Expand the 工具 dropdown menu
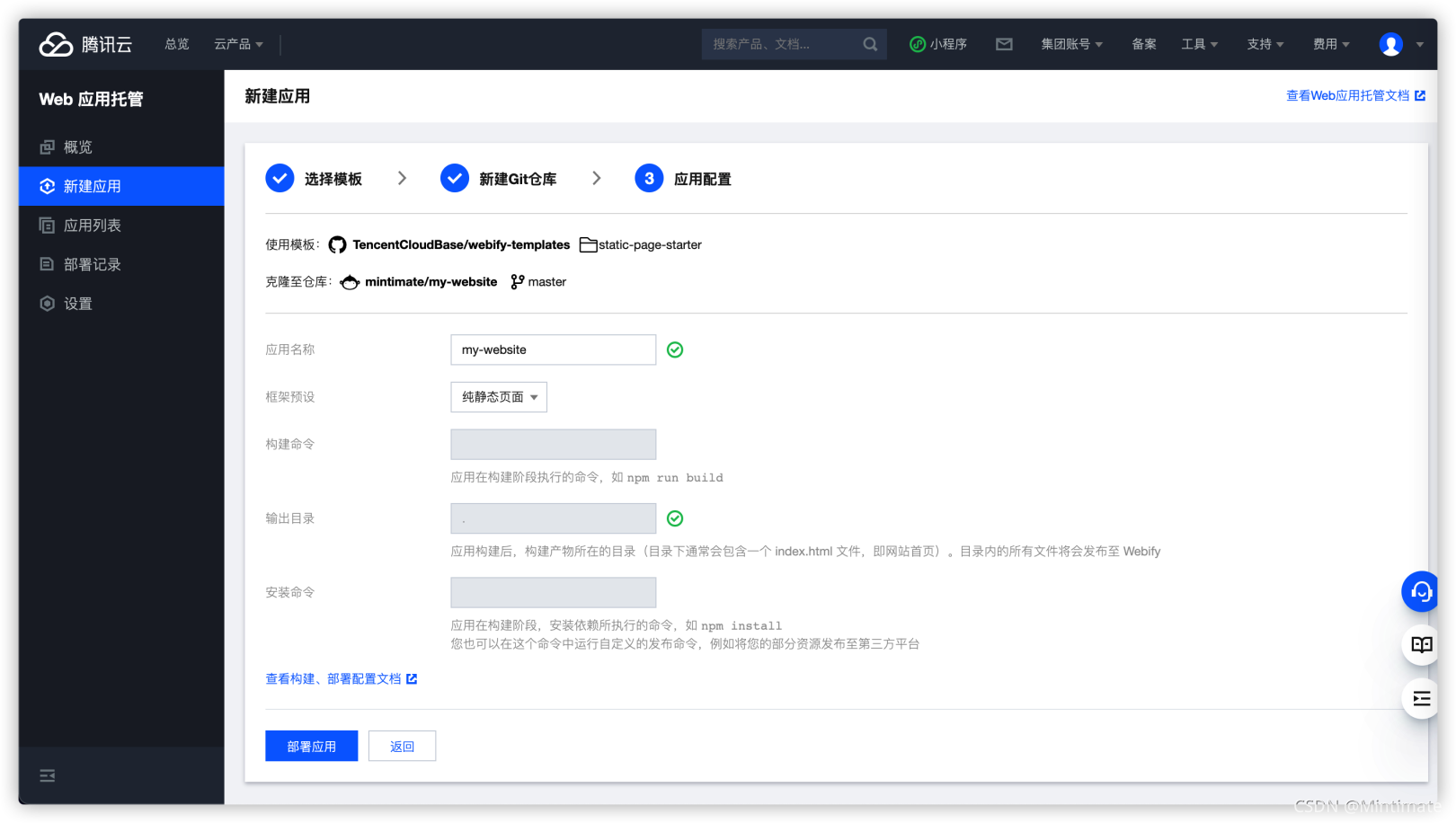The image size is (1456, 823). [x=1200, y=44]
